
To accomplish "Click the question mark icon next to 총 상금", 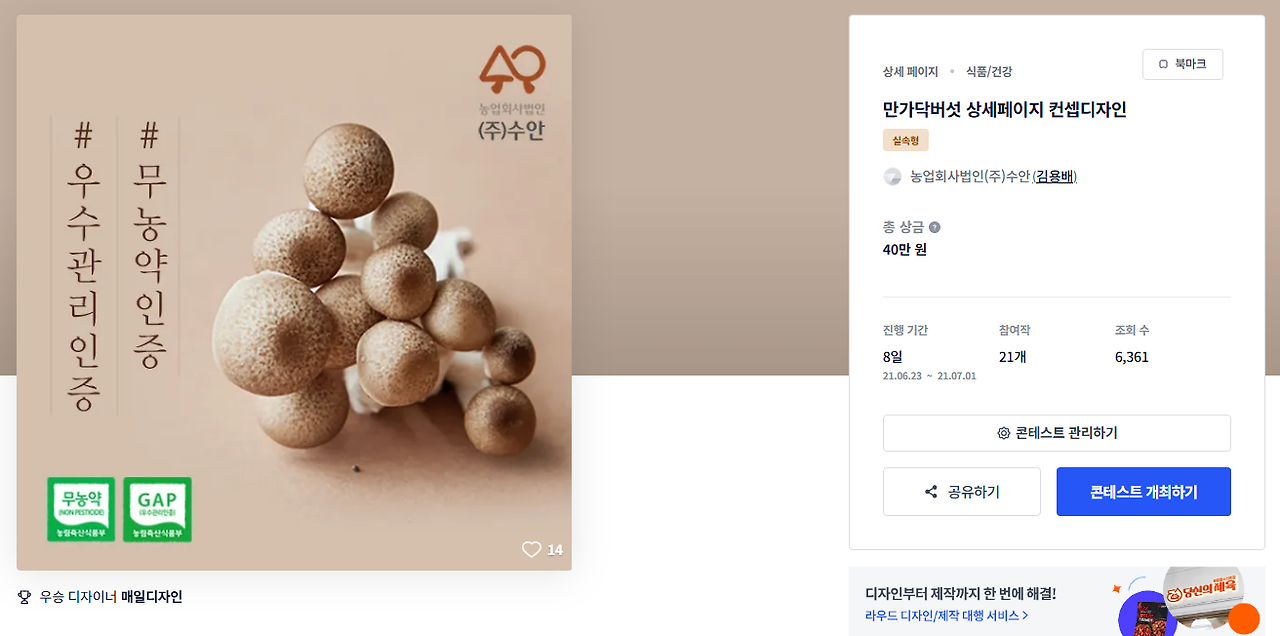I will pos(934,227).
